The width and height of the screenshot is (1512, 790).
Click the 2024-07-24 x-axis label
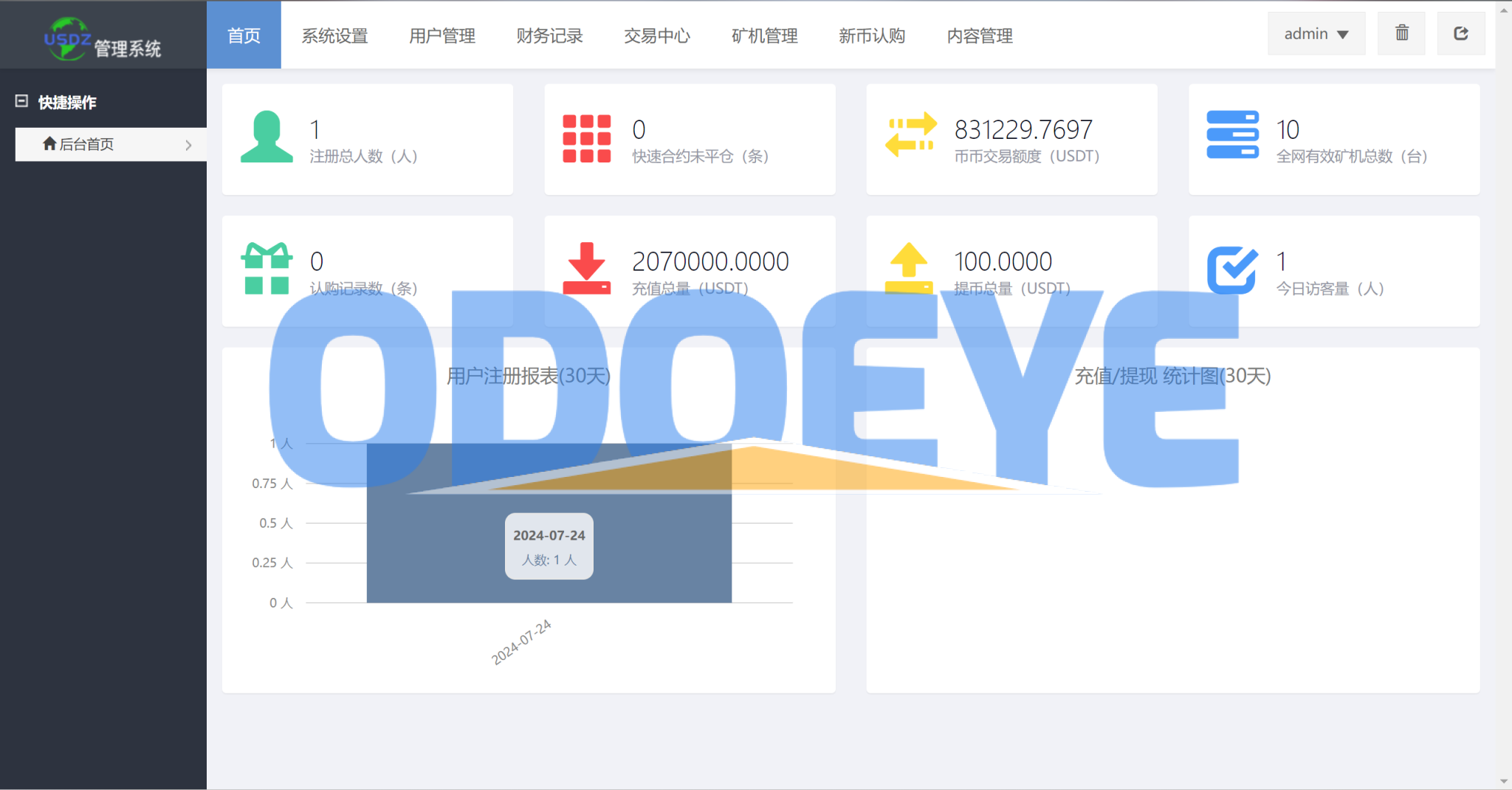[x=522, y=642]
